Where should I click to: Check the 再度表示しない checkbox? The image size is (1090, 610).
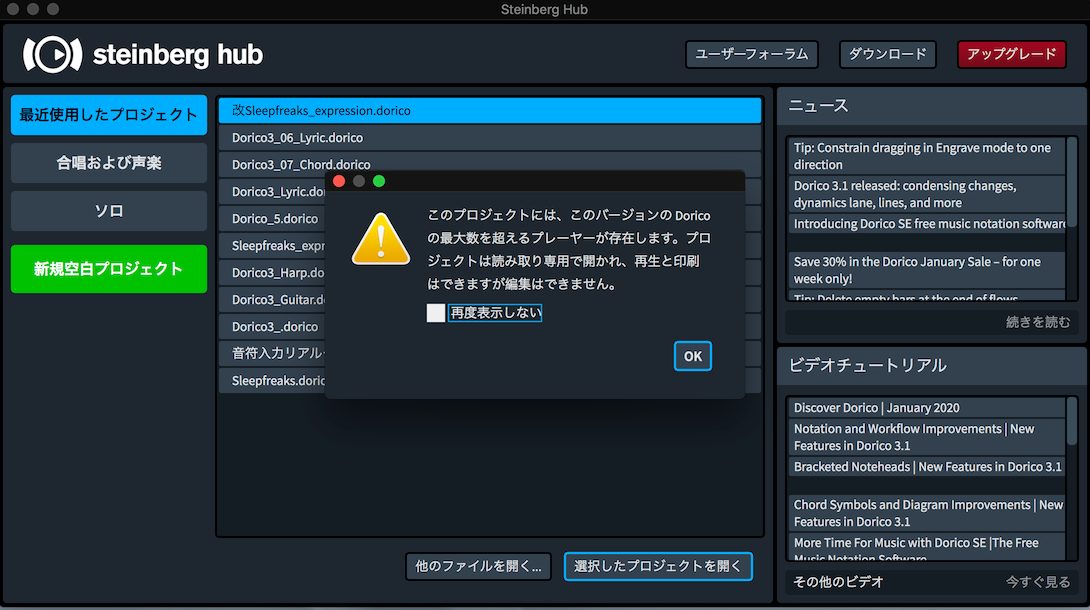click(x=436, y=313)
